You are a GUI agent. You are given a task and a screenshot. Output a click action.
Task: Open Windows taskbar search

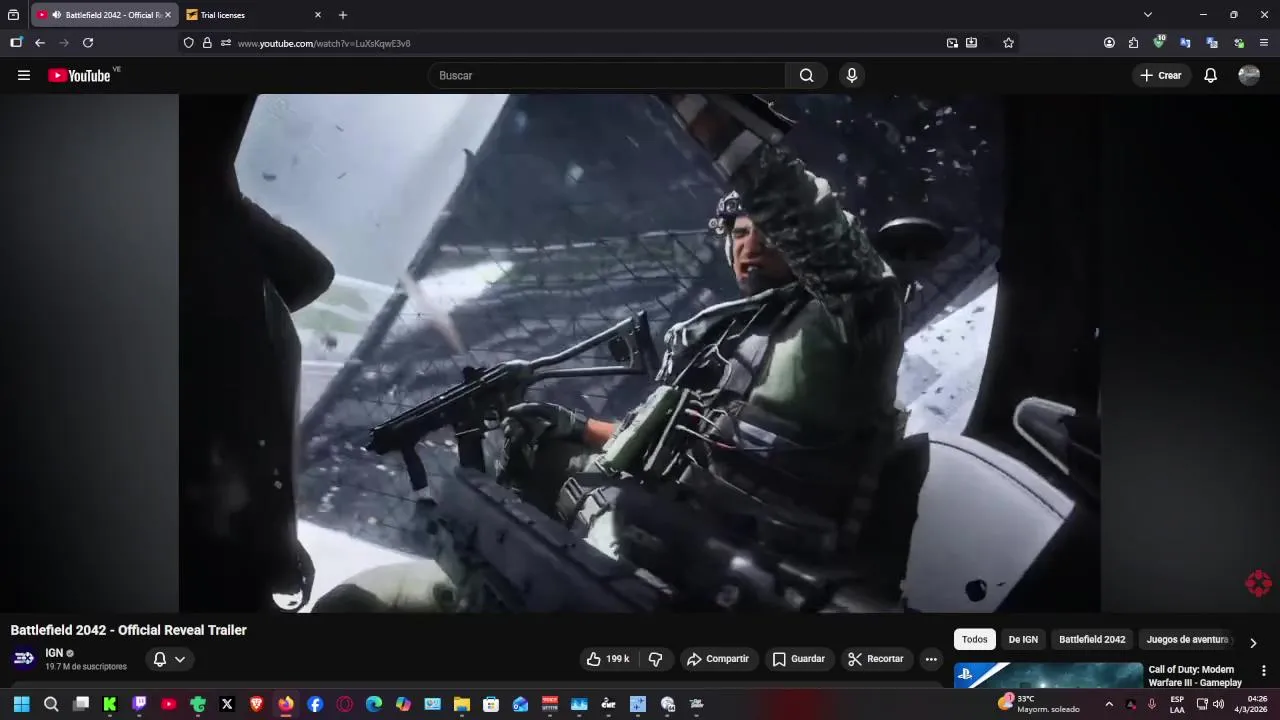coord(51,704)
